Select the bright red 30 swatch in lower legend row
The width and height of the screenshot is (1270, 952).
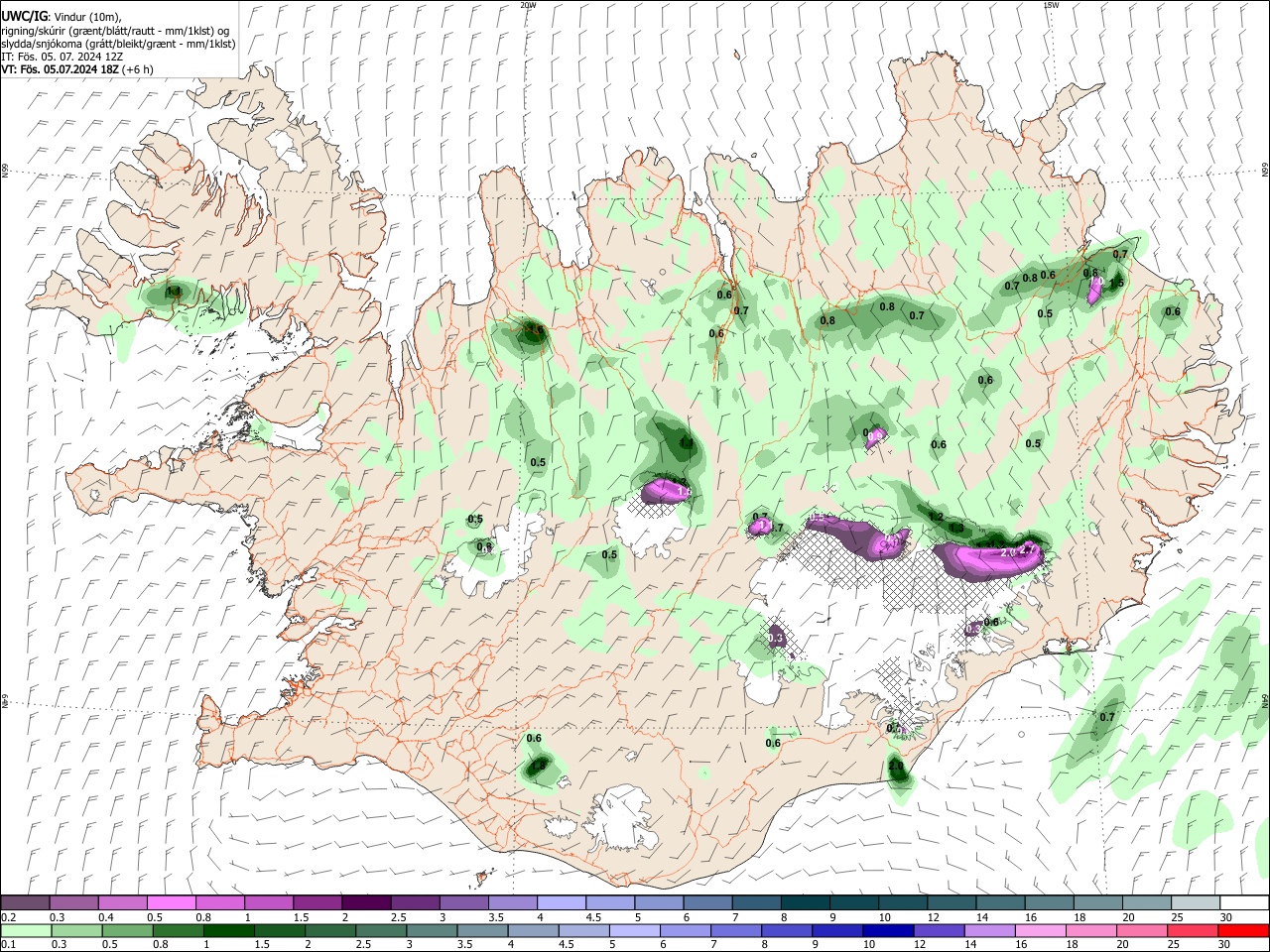click(x=1244, y=930)
